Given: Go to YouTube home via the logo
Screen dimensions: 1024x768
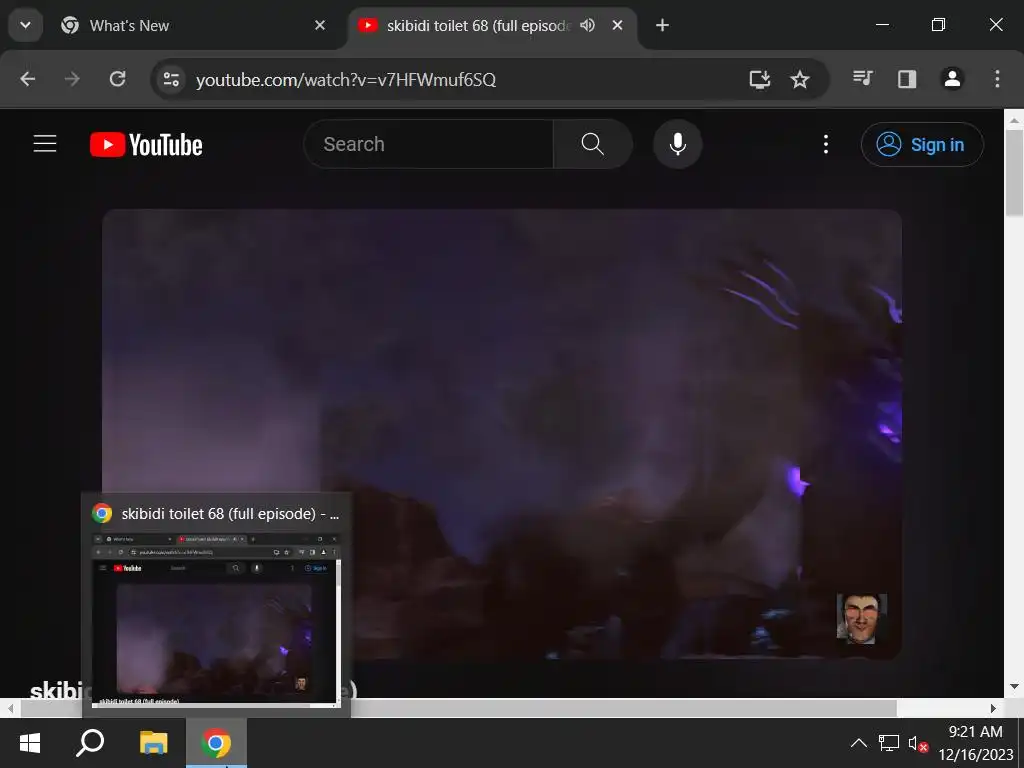Looking at the screenshot, I should [x=146, y=144].
